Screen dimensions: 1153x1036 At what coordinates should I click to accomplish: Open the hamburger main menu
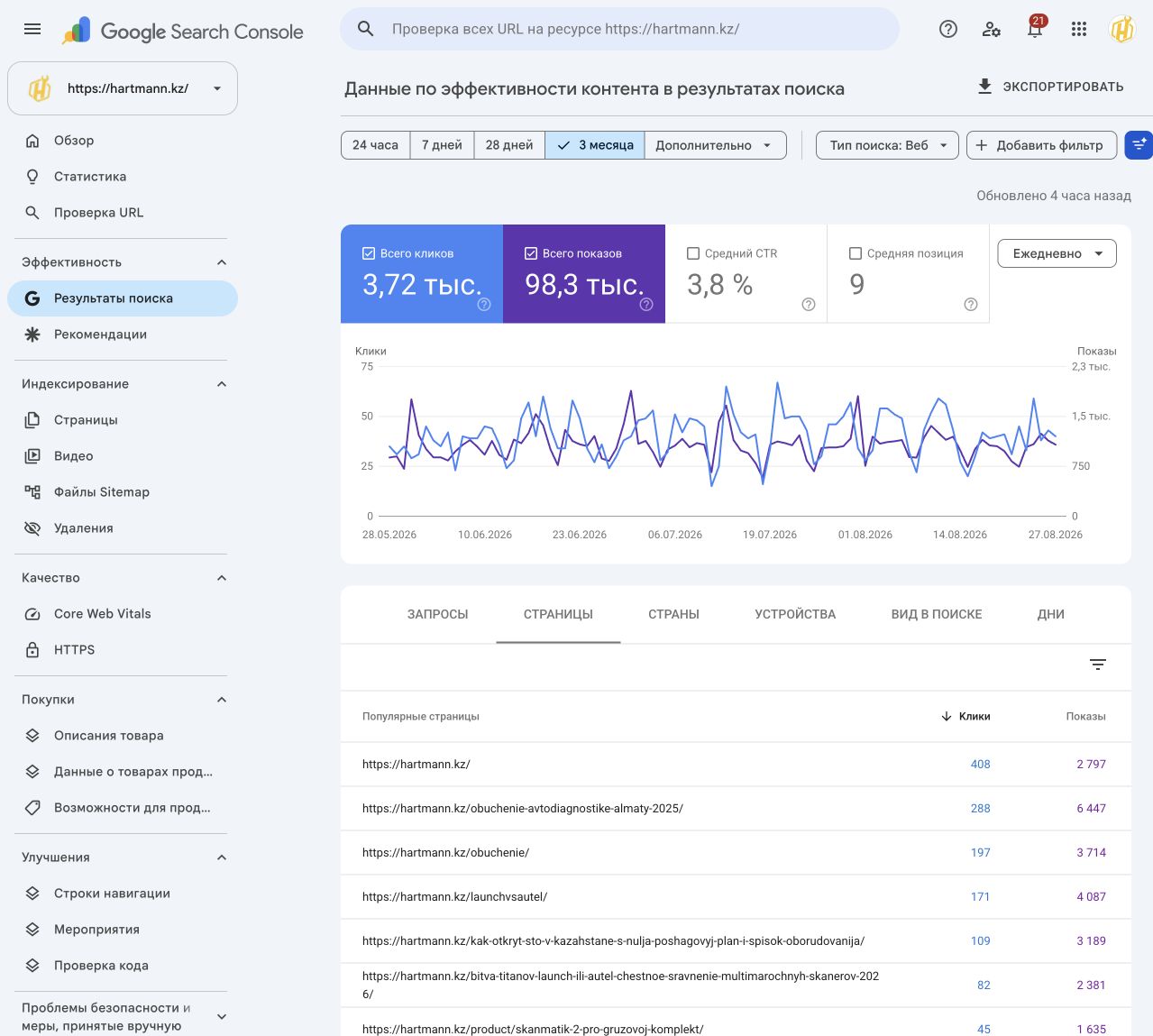[32, 29]
